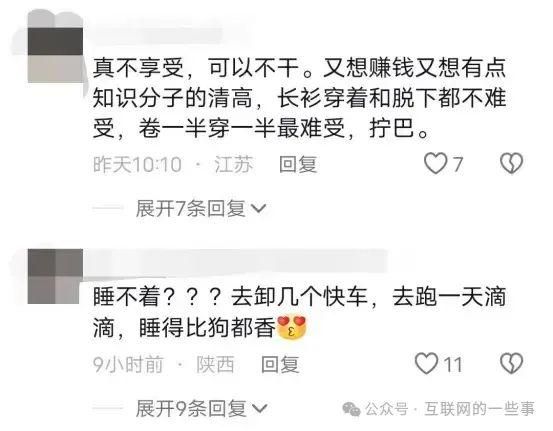Tap broken heart on 睡不着 comment
The image size is (553, 431).
[511, 364]
